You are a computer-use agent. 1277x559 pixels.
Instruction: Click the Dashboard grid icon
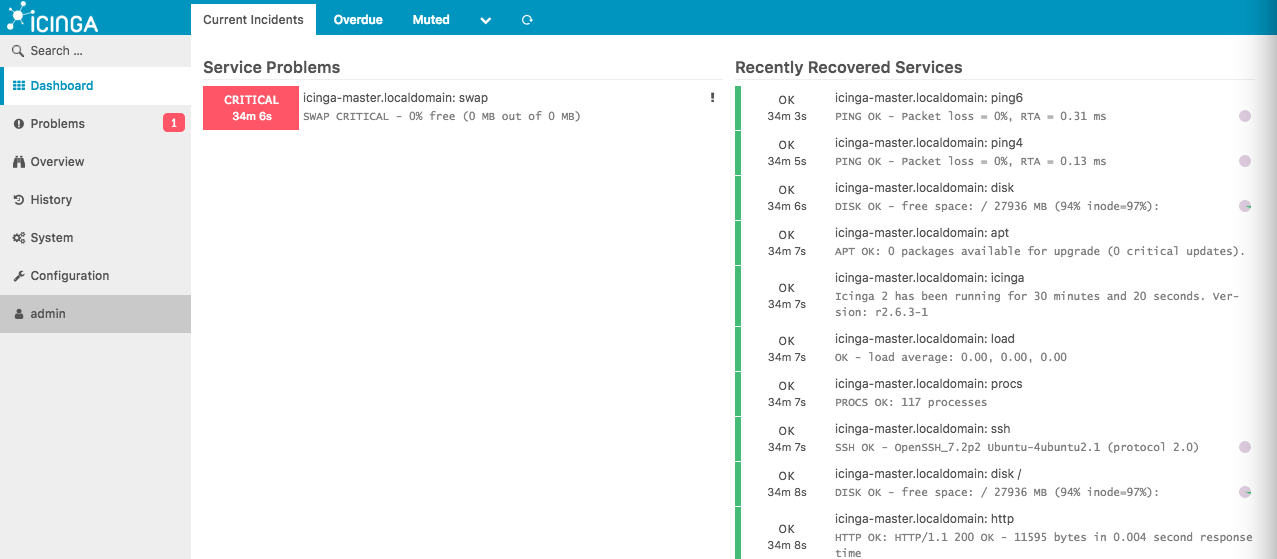tap(19, 86)
